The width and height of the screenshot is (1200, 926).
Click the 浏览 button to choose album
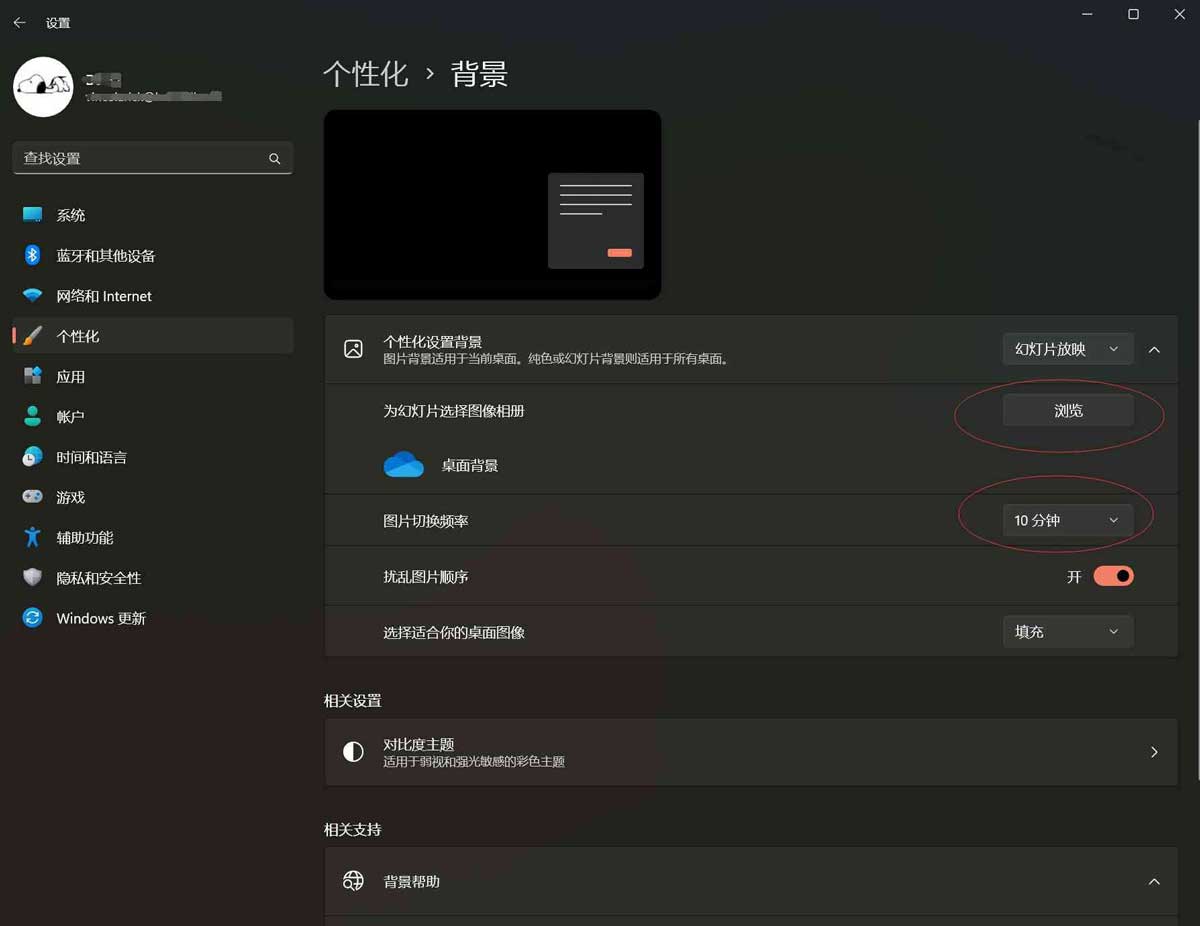[1067, 410]
